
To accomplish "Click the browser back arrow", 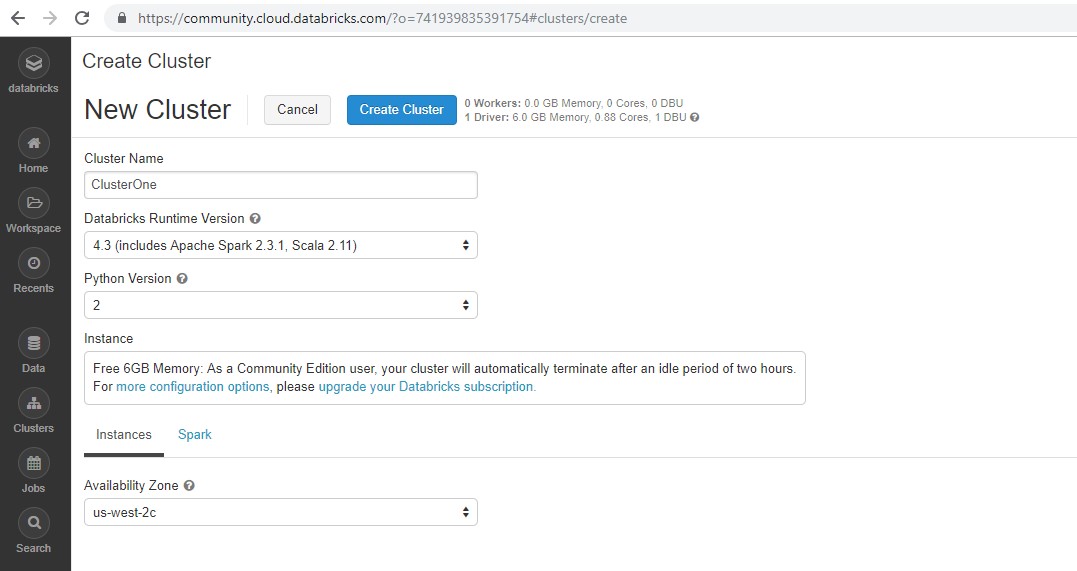I will (18, 18).
